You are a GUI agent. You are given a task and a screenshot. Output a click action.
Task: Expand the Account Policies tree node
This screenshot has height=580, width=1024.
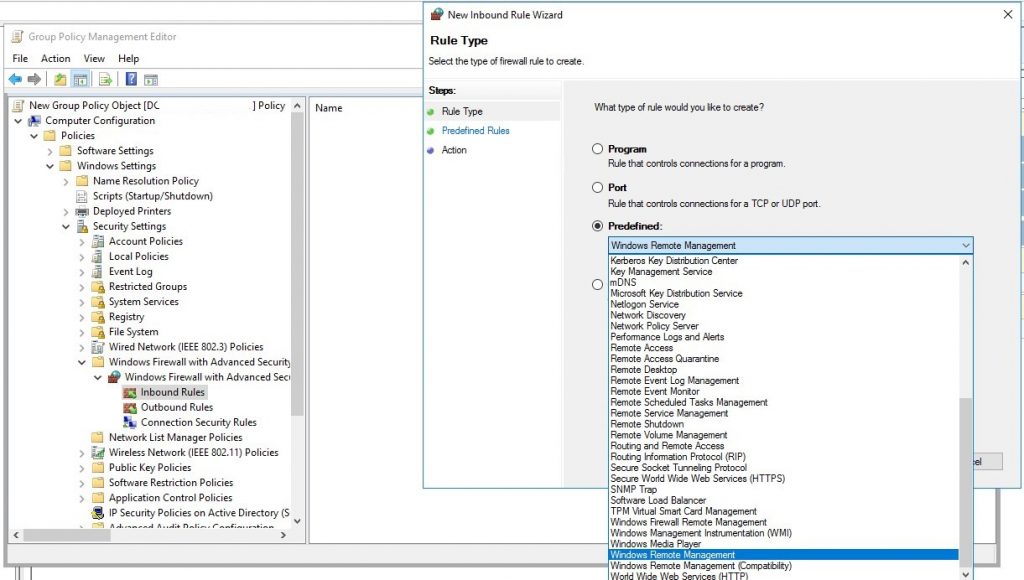click(82, 241)
